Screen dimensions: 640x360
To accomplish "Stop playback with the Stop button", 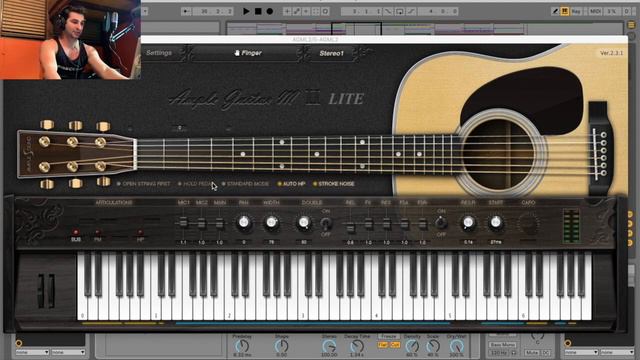I will pos(258,11).
